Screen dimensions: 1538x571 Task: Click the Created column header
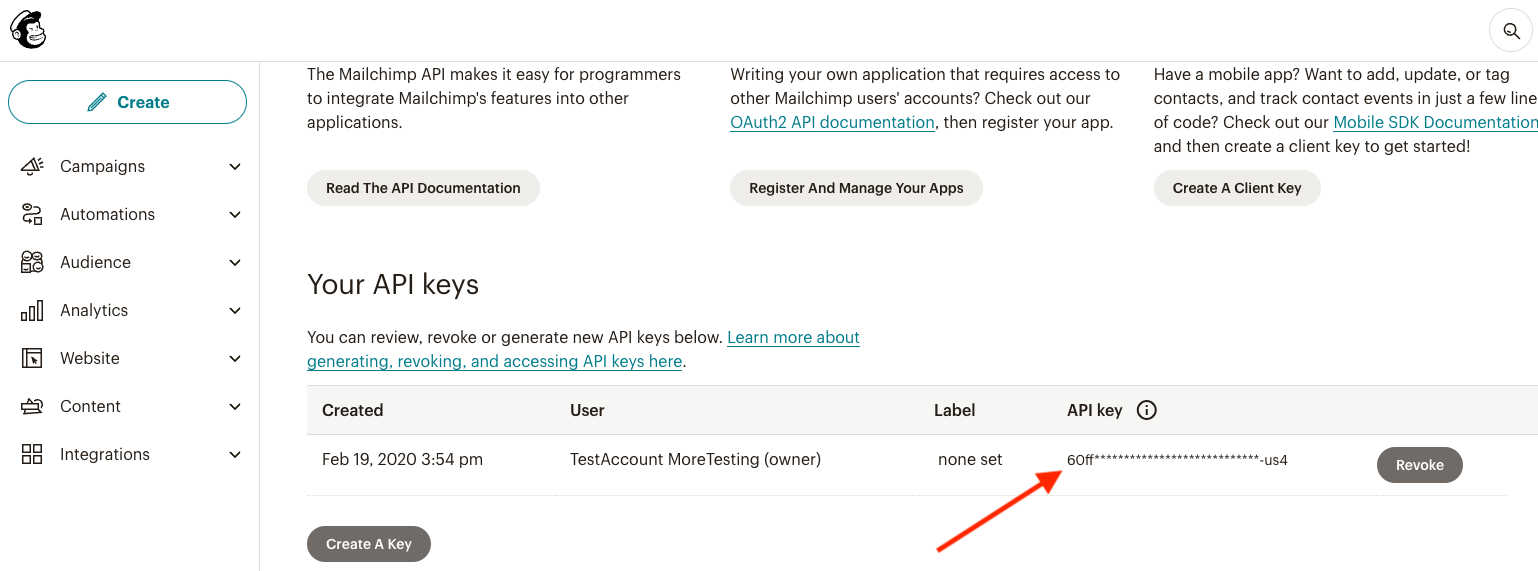pyautogui.click(x=352, y=410)
